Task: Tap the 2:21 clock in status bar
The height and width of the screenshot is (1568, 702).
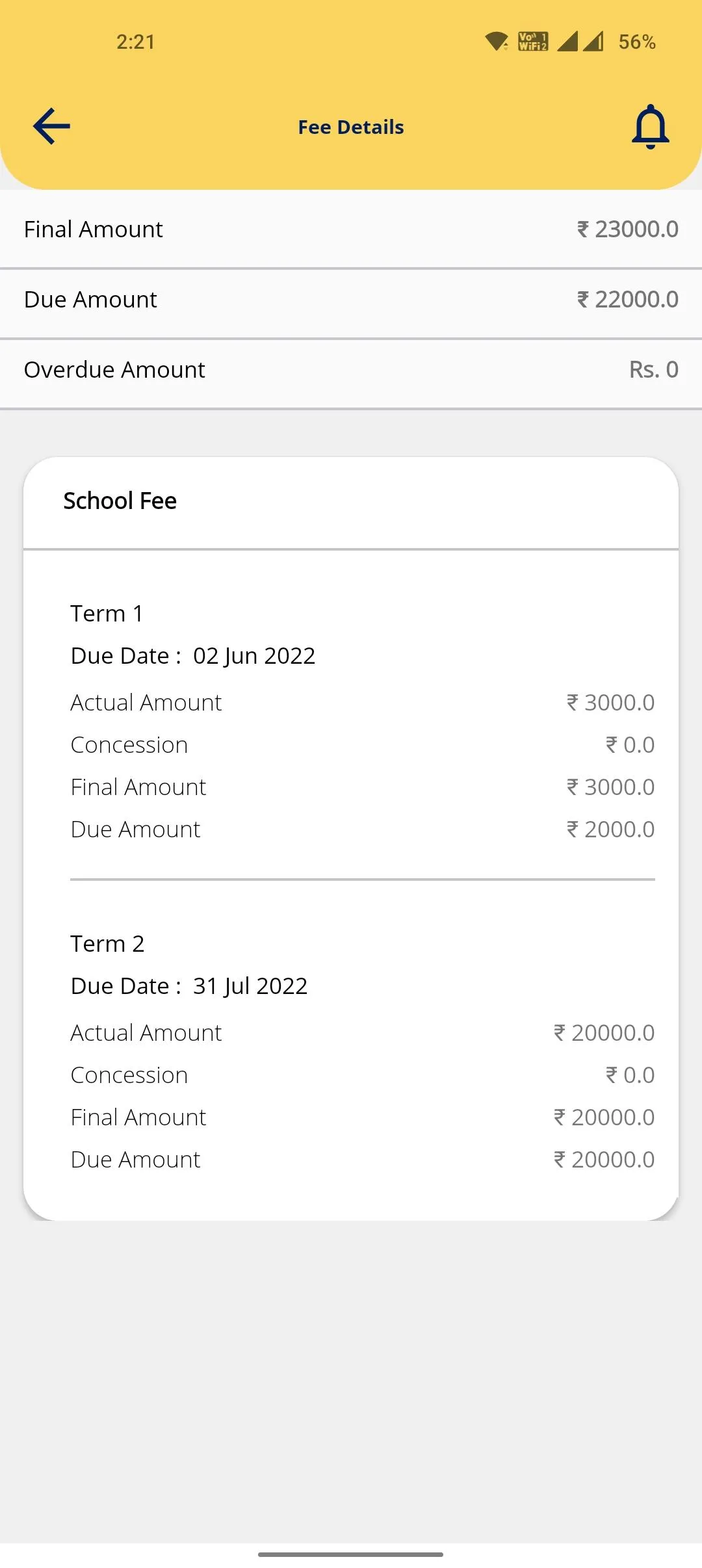Action: point(136,42)
